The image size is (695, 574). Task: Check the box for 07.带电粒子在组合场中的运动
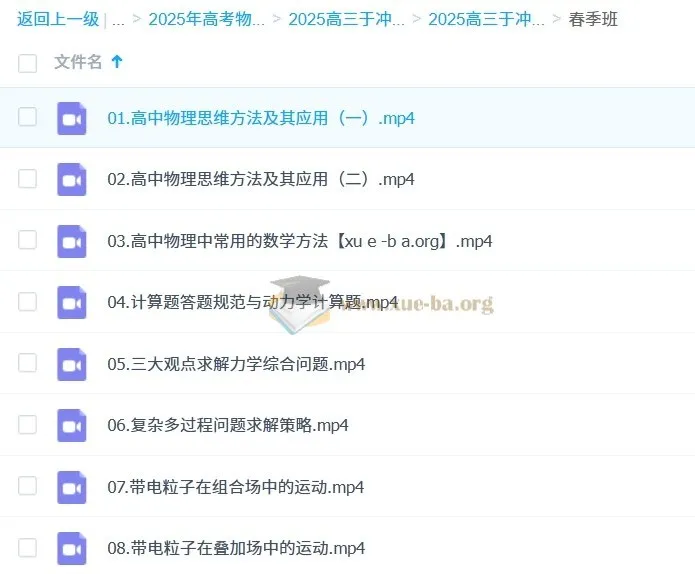[27, 485]
